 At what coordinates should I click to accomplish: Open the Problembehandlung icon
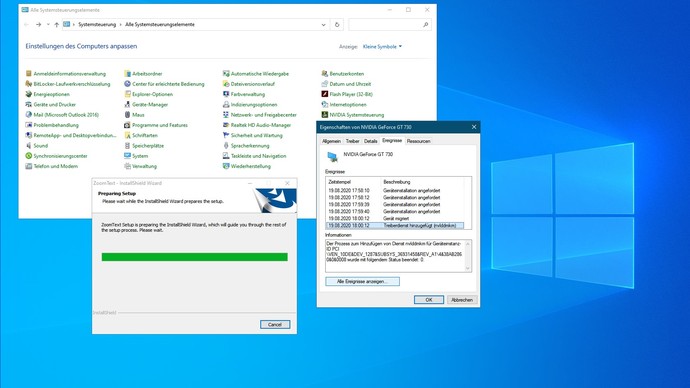tap(29, 125)
